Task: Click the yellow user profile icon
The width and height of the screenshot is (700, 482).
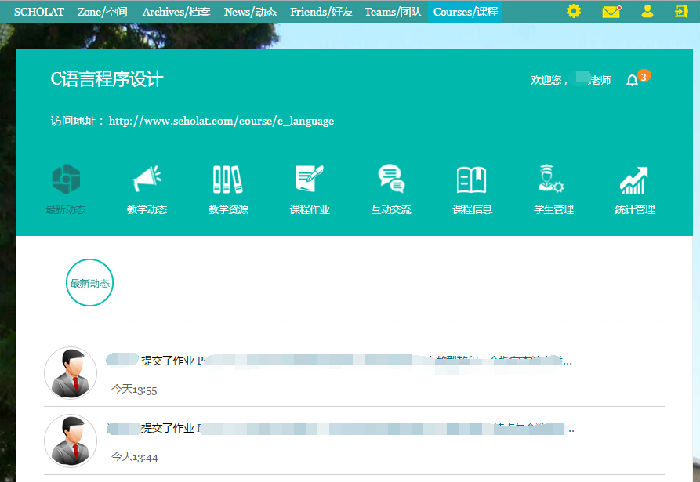Action: [647, 11]
